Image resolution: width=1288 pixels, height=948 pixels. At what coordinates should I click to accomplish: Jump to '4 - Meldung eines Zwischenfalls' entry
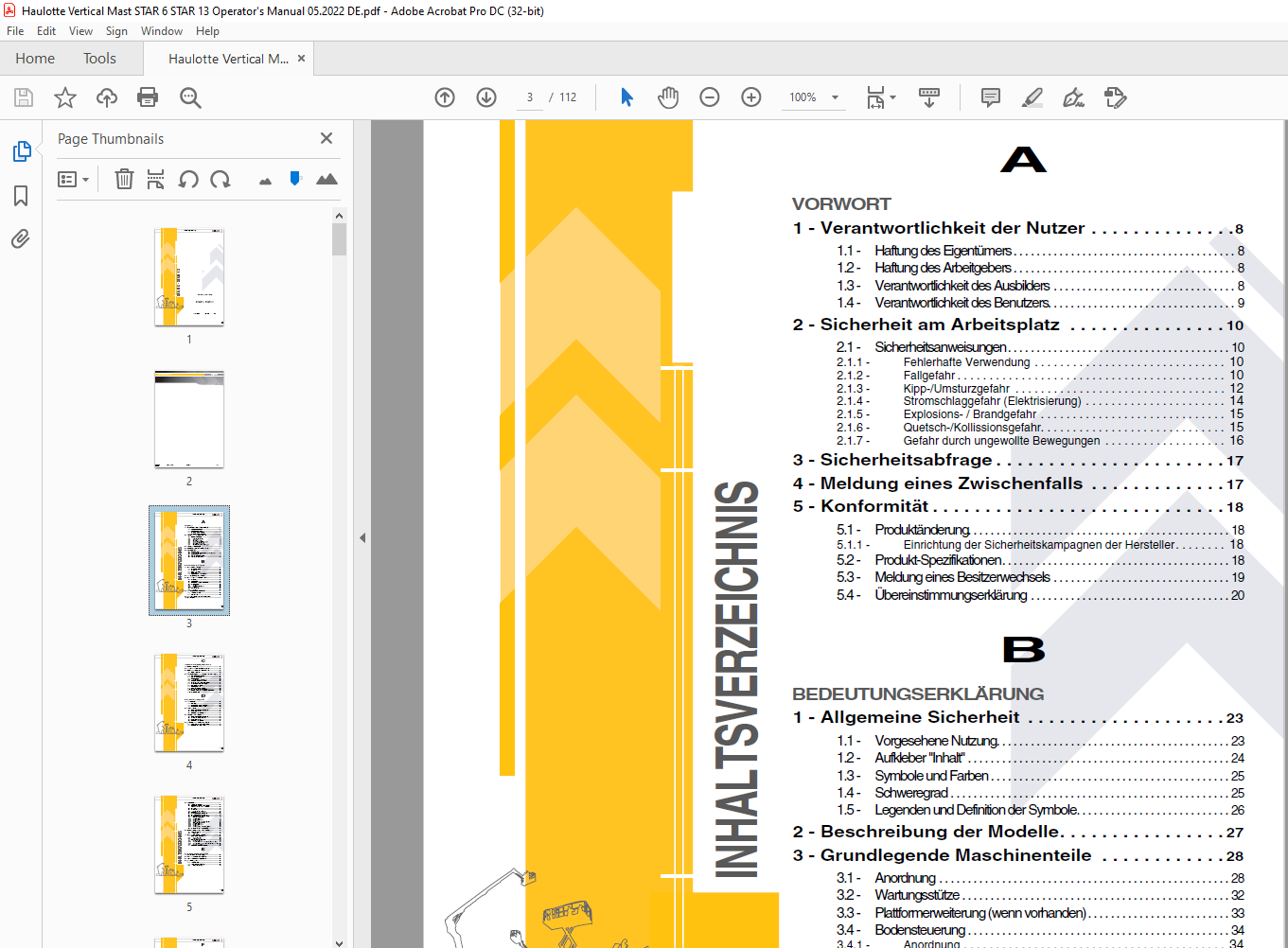pos(1018,483)
